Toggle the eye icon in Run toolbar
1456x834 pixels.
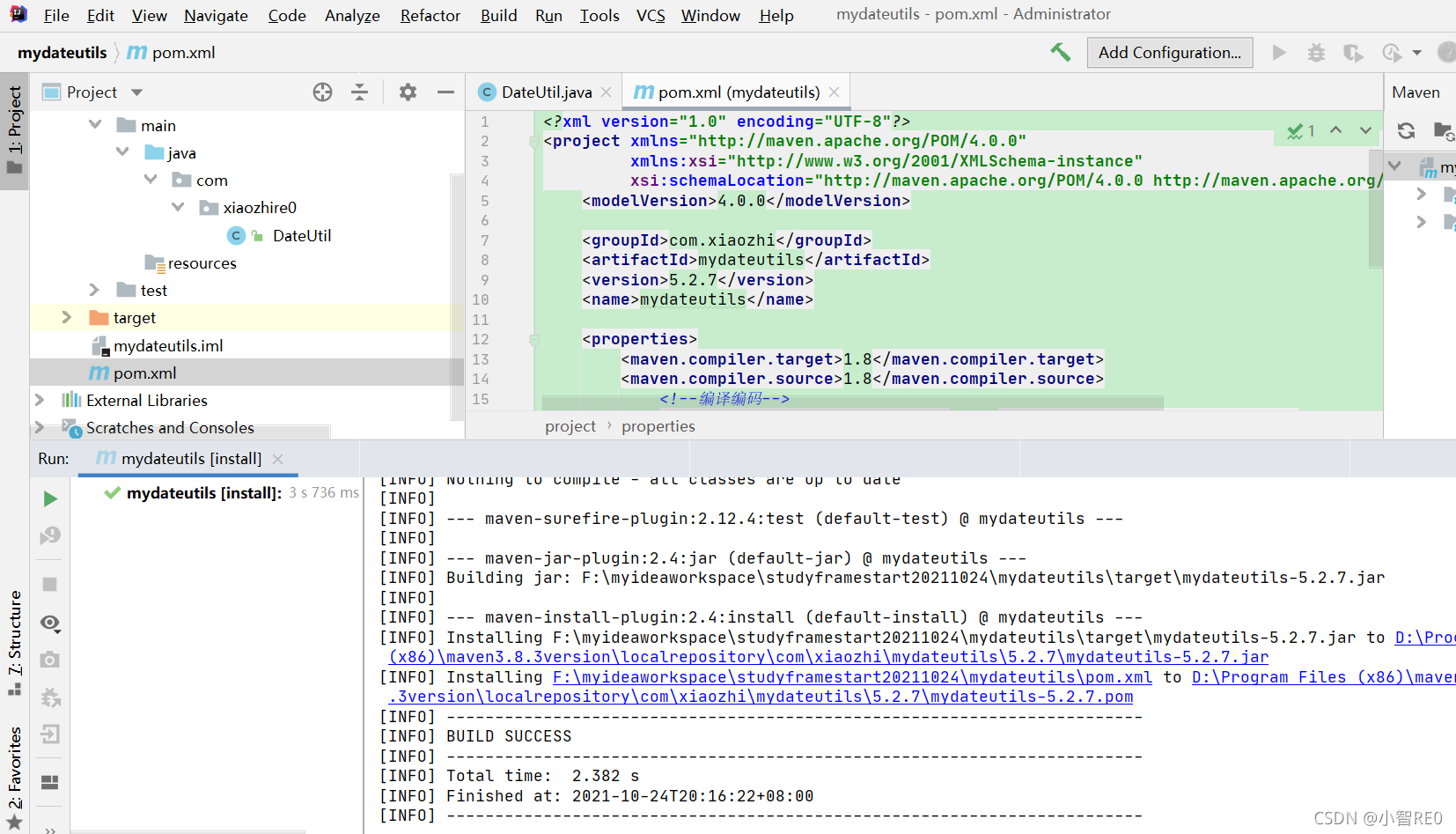(50, 624)
